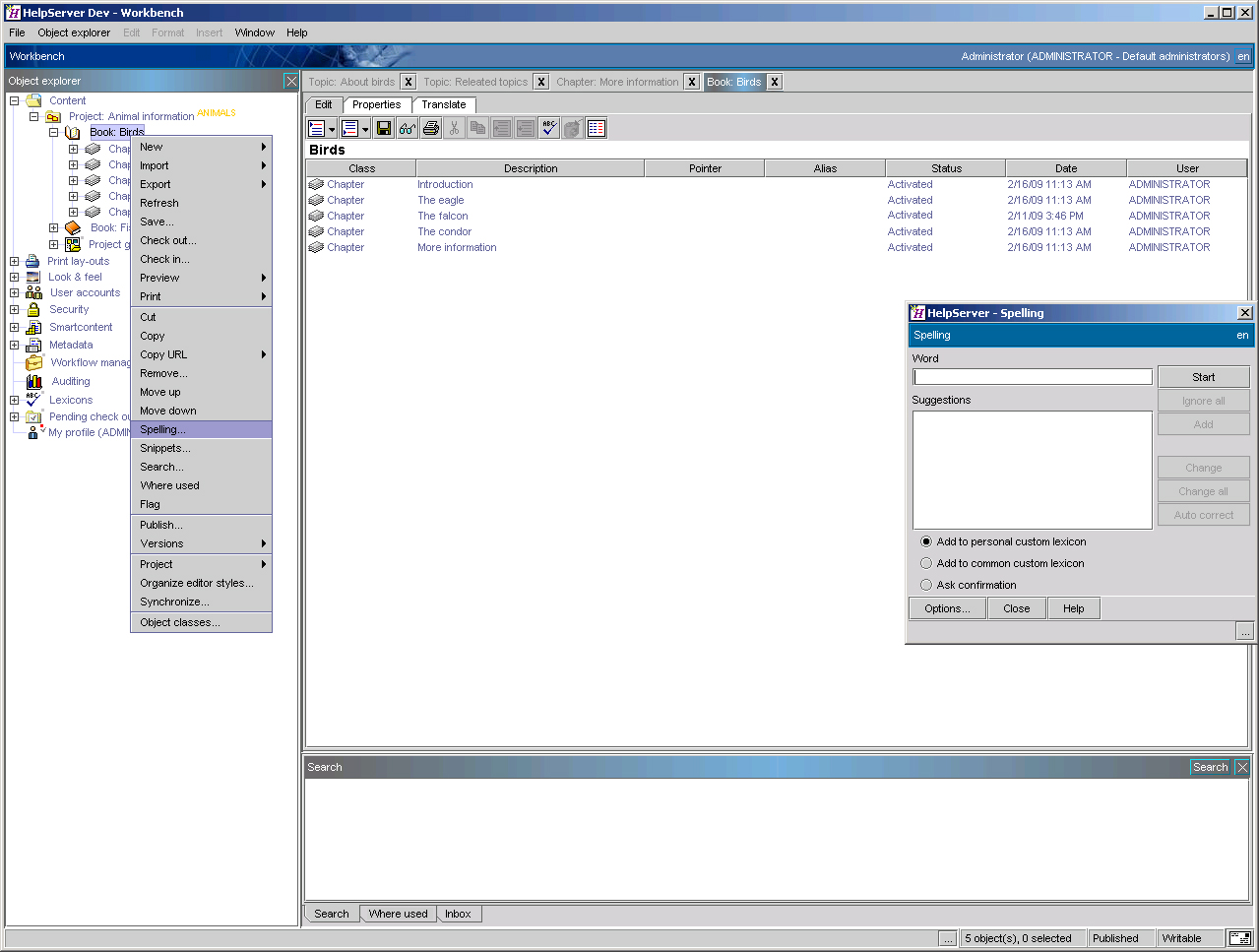Expand the Print lay-outs tree node

[x=15, y=261]
